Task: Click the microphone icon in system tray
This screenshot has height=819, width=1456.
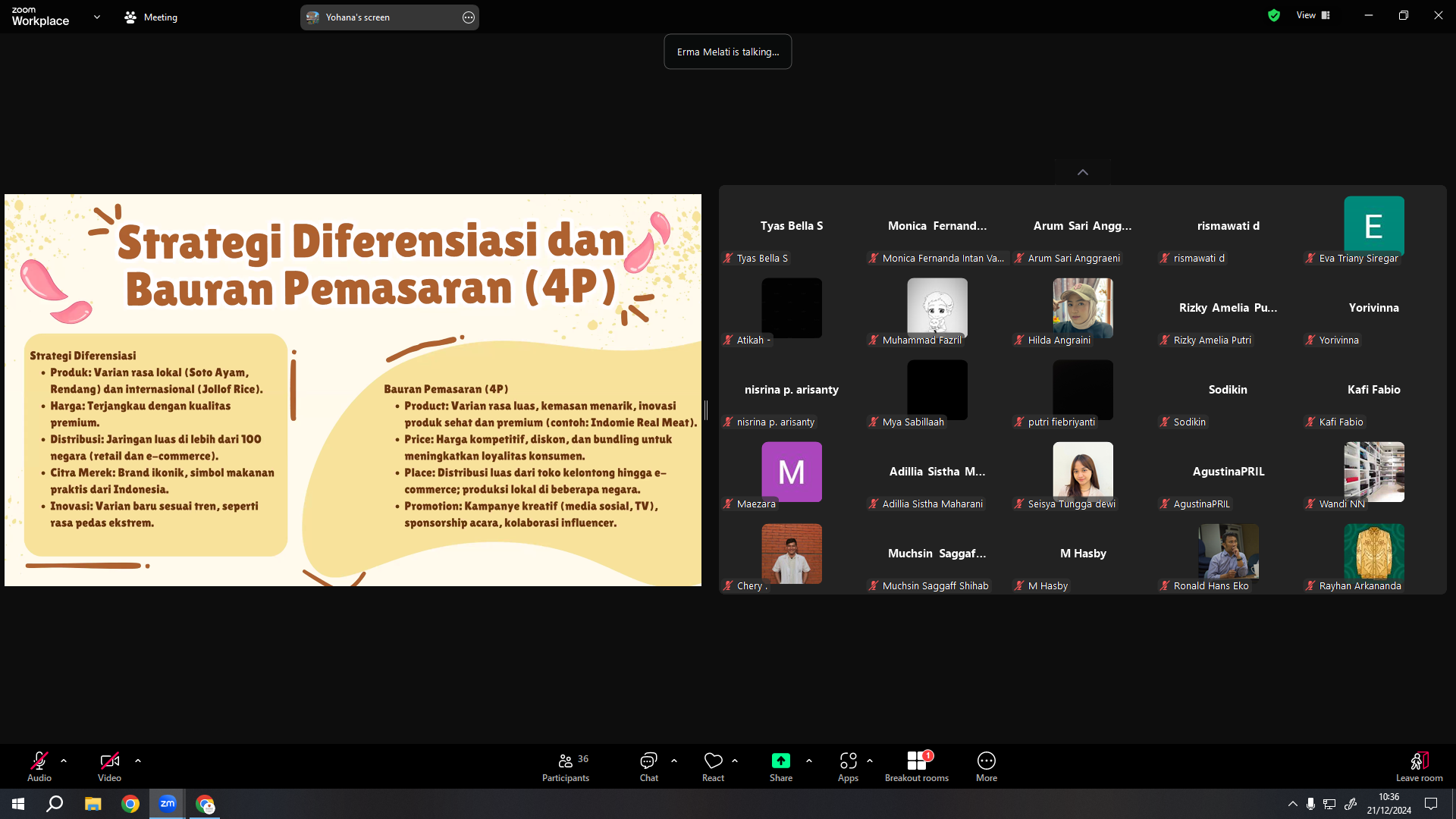Action: pyautogui.click(x=1310, y=804)
